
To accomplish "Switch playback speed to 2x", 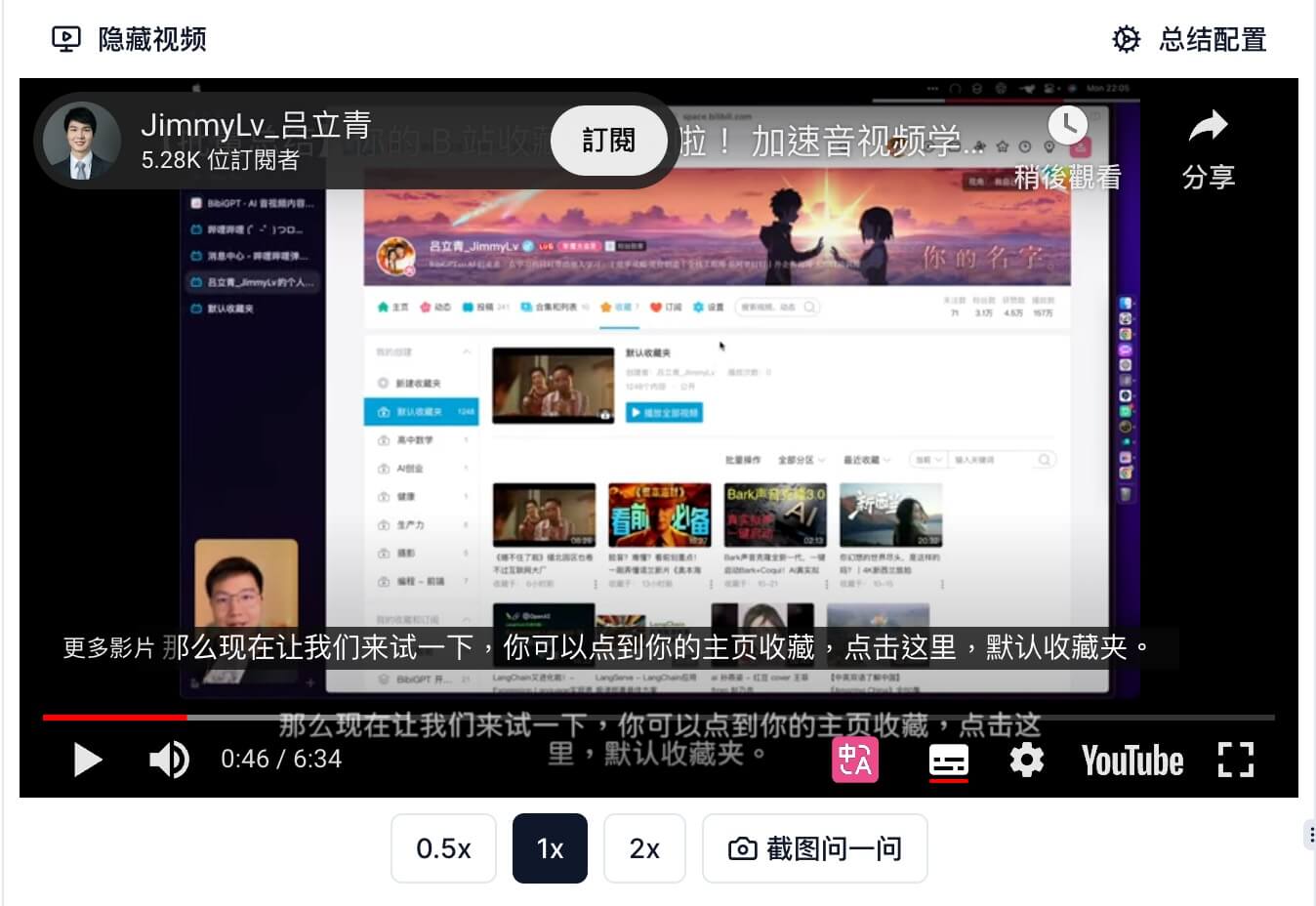I will [x=644, y=848].
